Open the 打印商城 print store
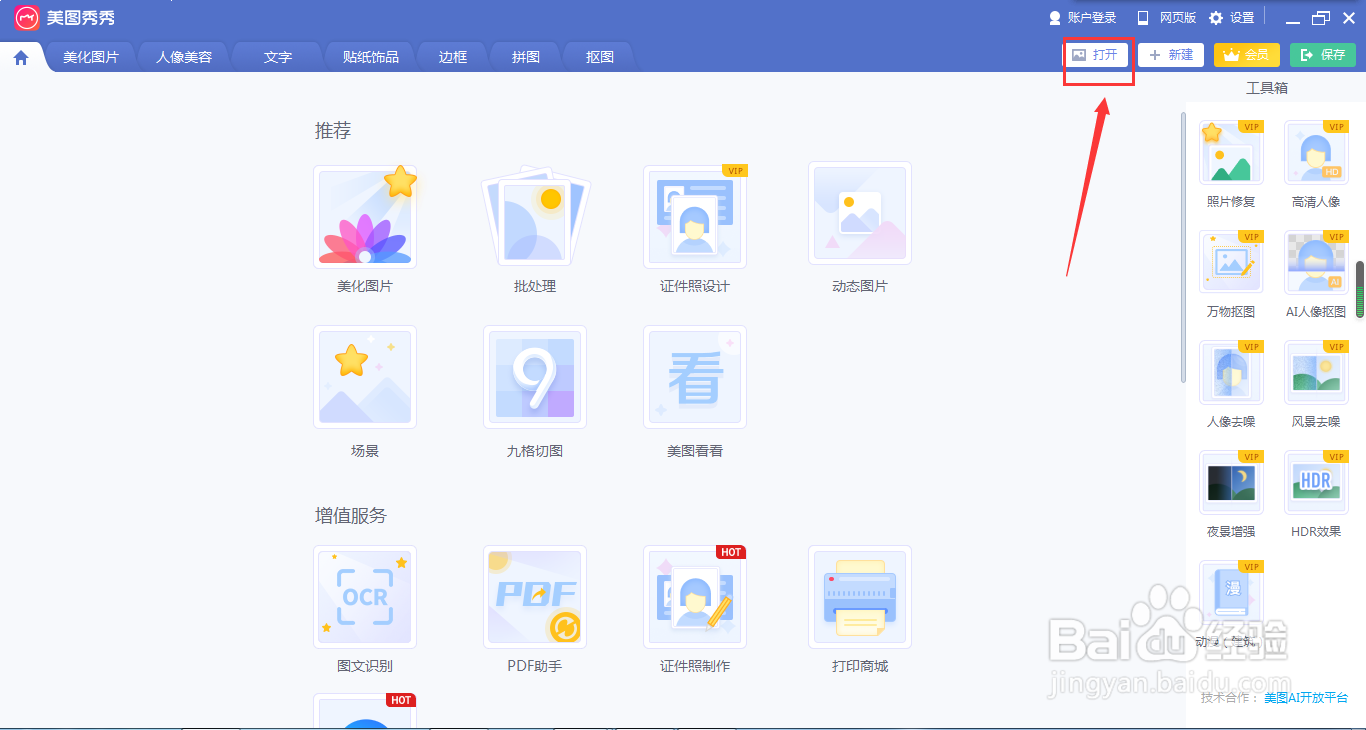This screenshot has height=730, width=1366. [860, 597]
